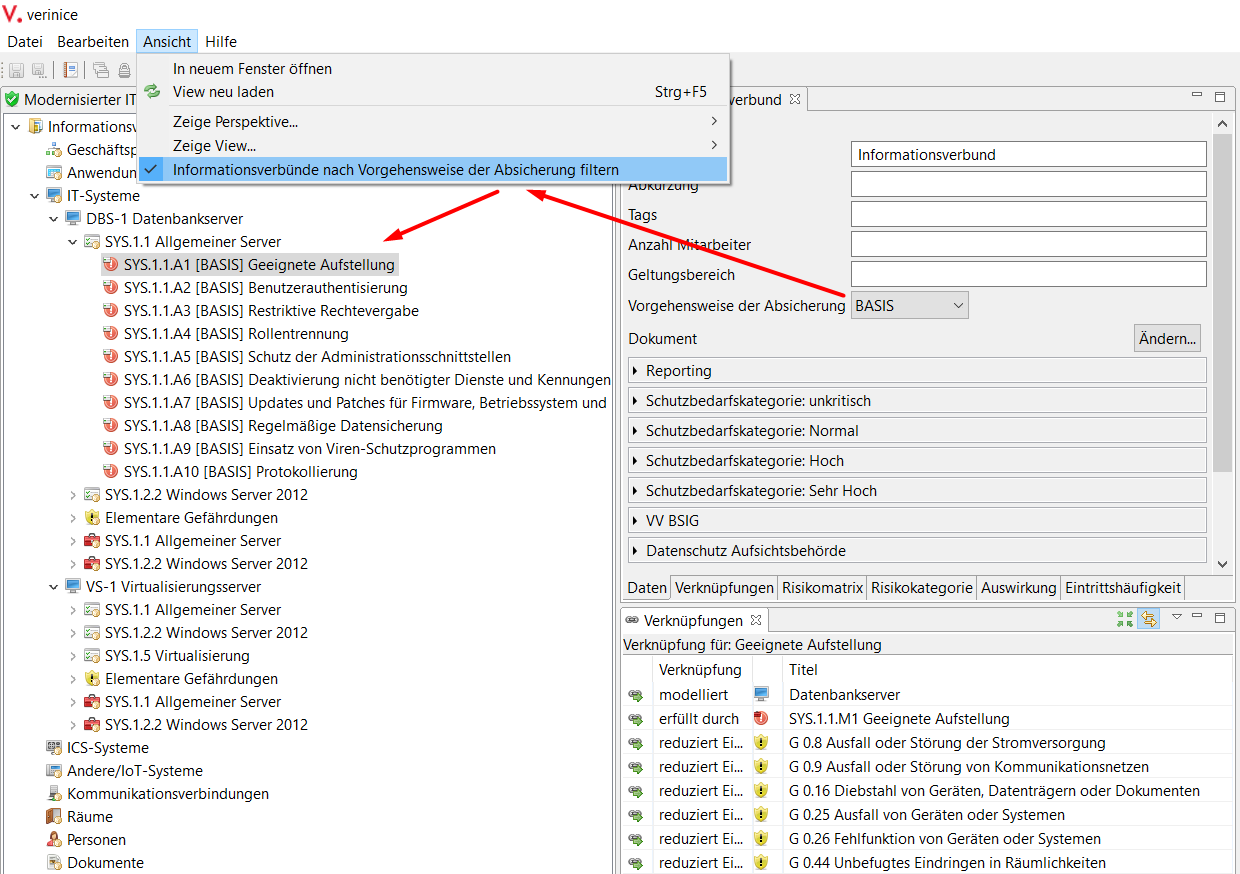Click the stacked windows toolbar icon
1240x874 pixels.
[x=101, y=70]
